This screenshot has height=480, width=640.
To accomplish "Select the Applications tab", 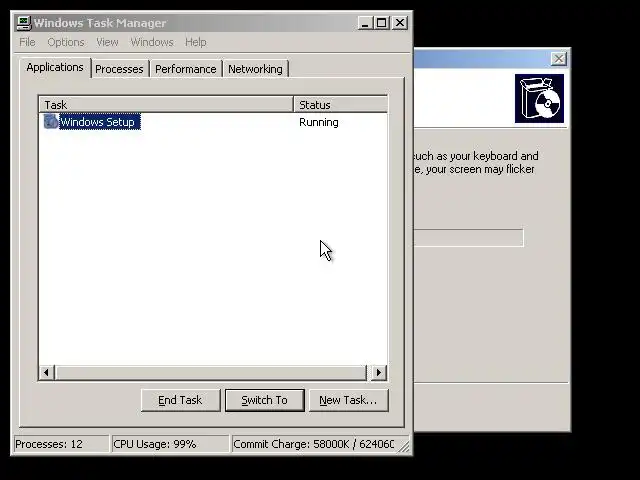I will pyautogui.click(x=55, y=67).
